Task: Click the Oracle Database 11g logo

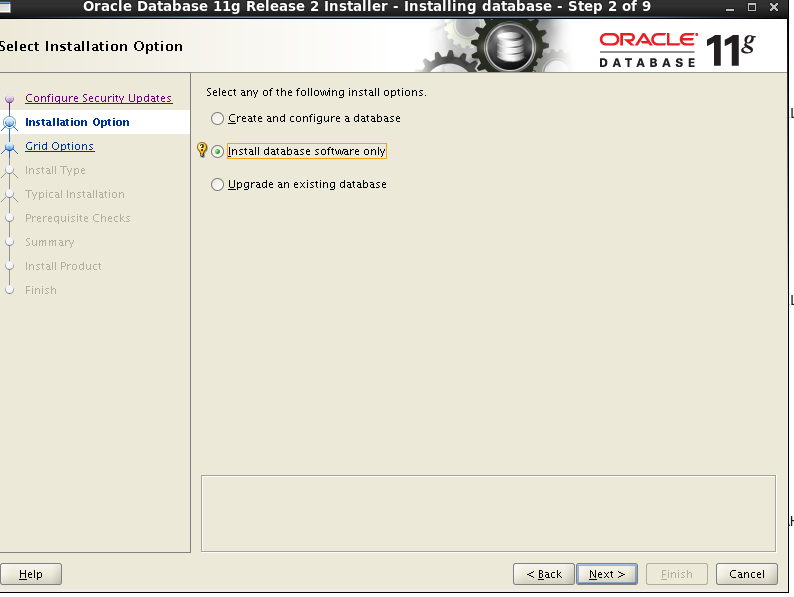Action: [677, 50]
